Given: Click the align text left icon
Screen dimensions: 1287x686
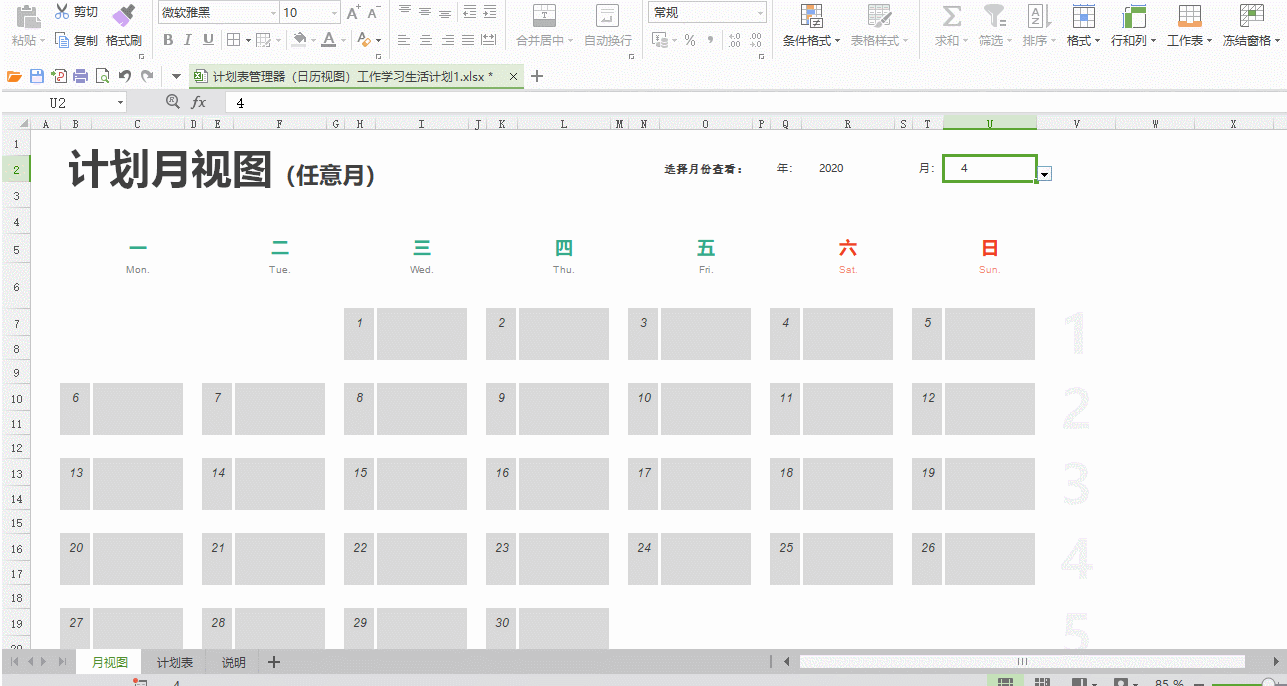Looking at the screenshot, I should [x=404, y=40].
